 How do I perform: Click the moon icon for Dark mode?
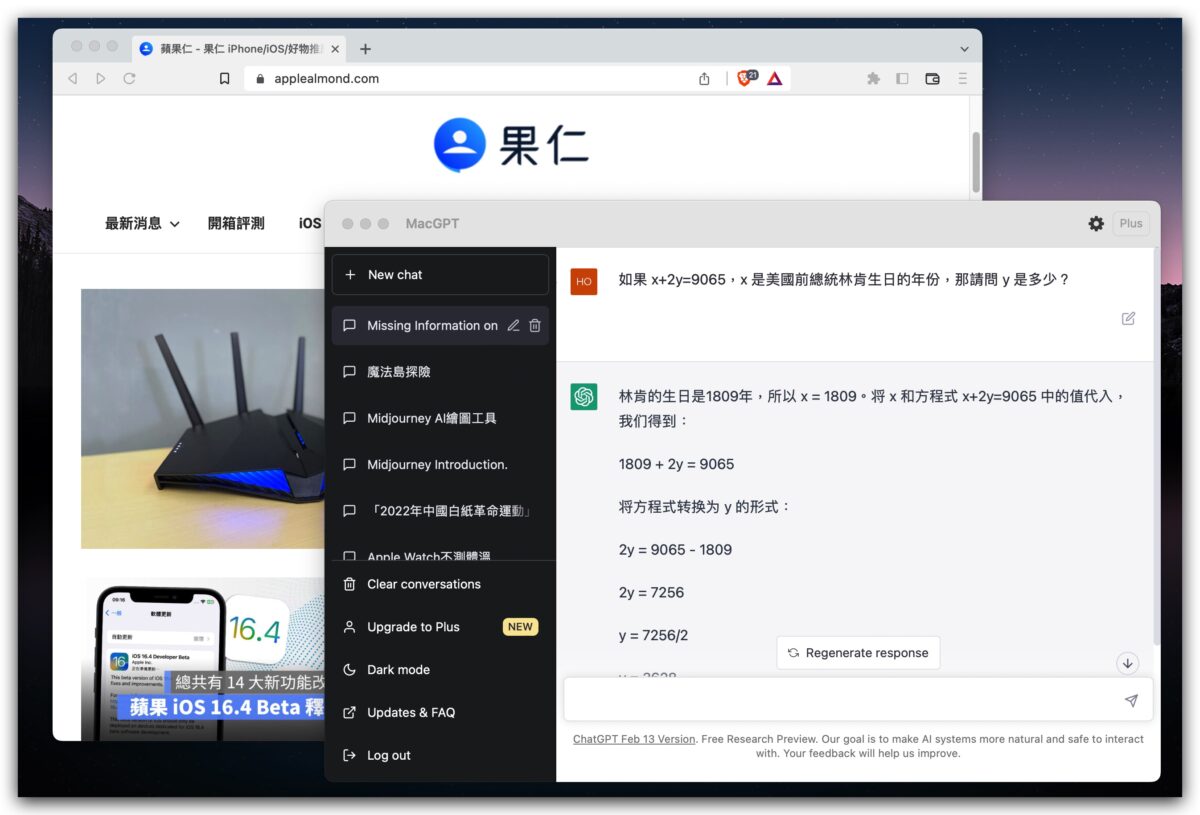pos(349,670)
